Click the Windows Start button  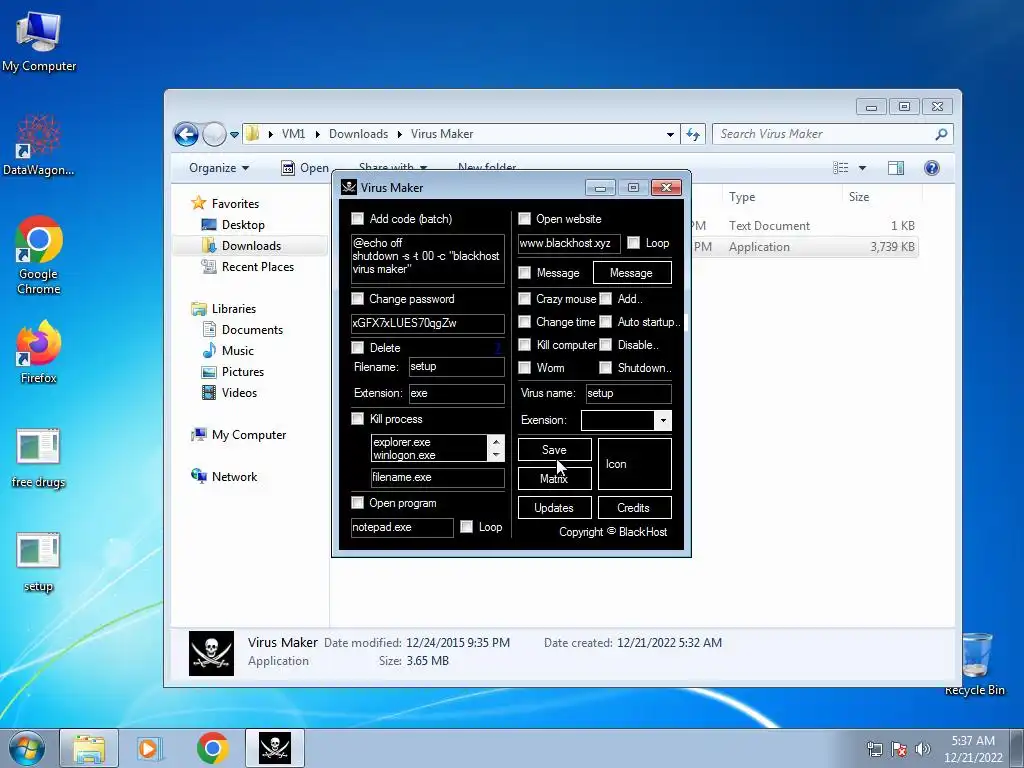click(x=27, y=748)
